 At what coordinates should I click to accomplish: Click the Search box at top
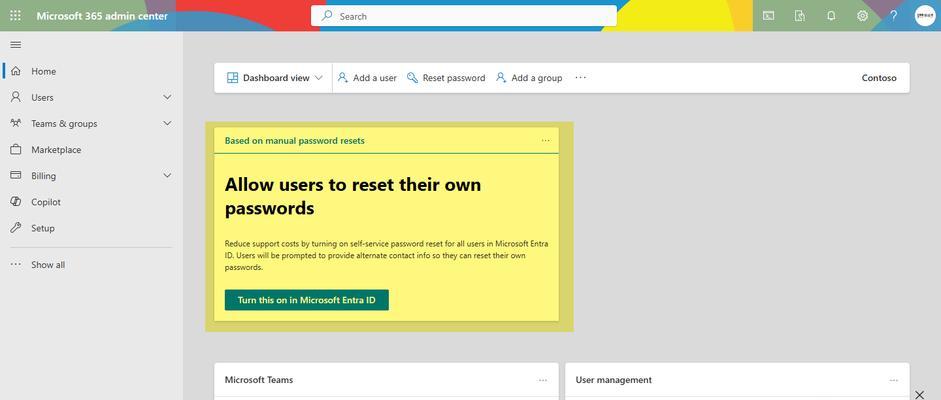(x=463, y=16)
